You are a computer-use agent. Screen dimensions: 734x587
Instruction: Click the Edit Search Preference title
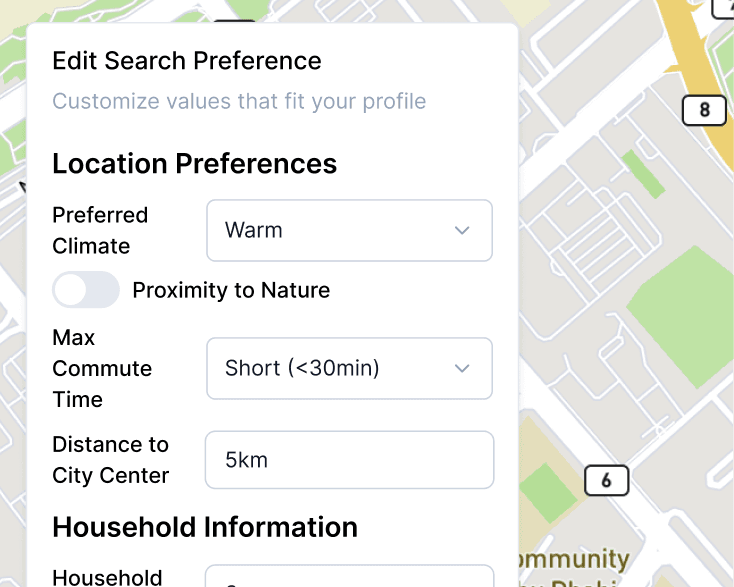(187, 61)
